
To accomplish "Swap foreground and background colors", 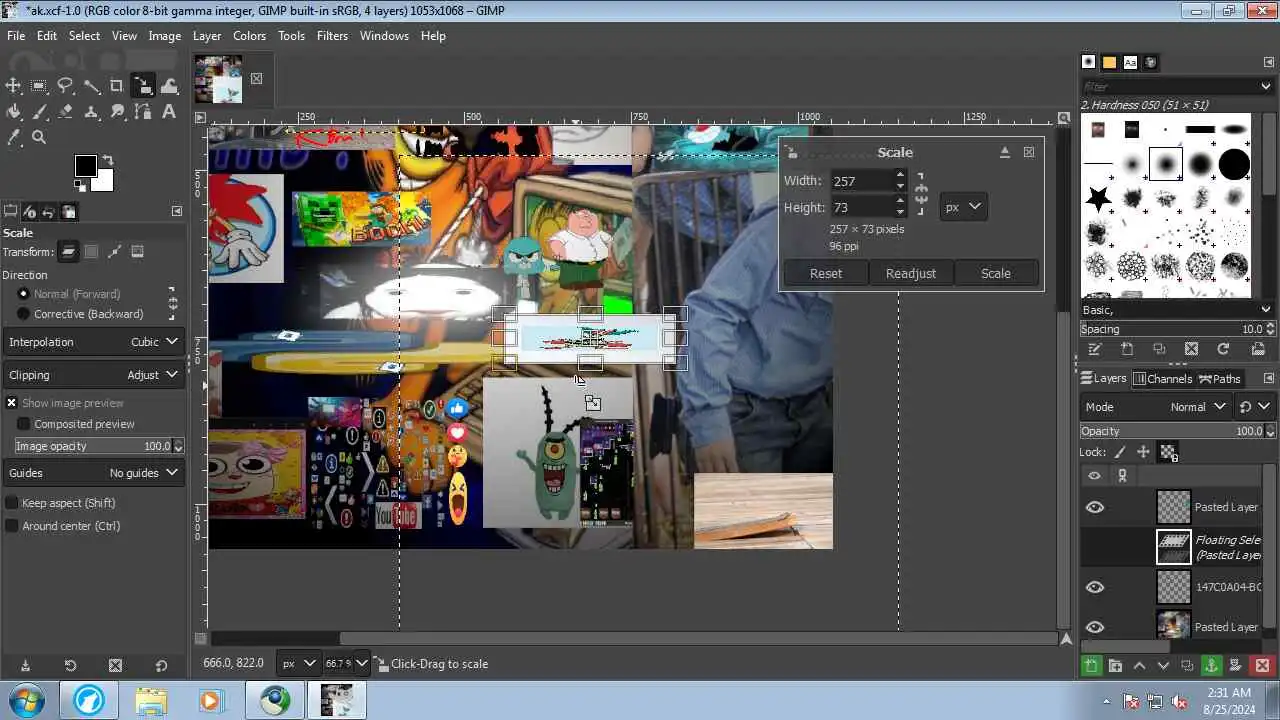I will (x=108, y=160).
